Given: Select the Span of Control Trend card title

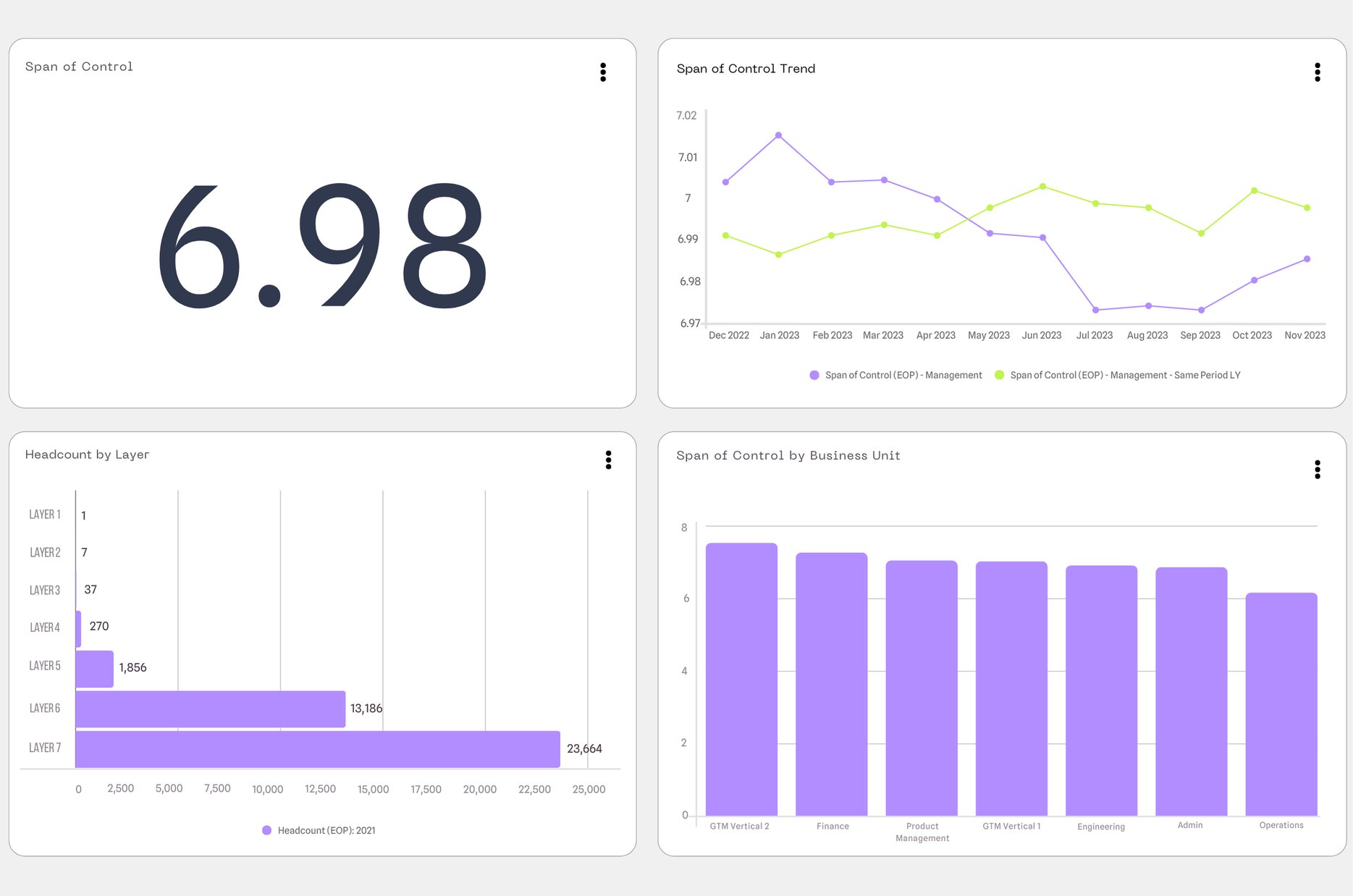Looking at the screenshot, I should [x=746, y=69].
